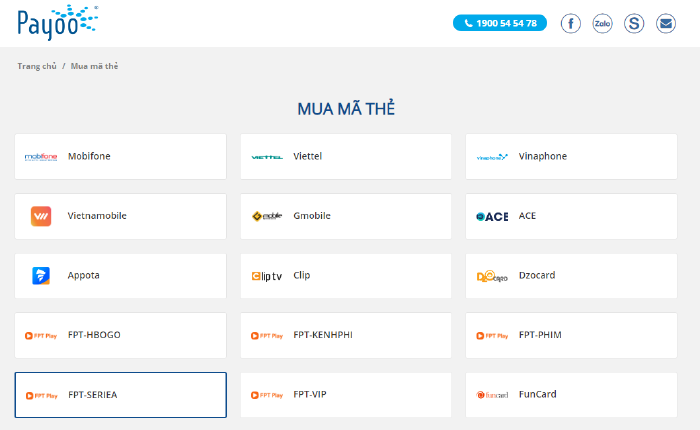This screenshot has height=430, width=700.
Task: Open the email envelope icon
Action: point(666,23)
